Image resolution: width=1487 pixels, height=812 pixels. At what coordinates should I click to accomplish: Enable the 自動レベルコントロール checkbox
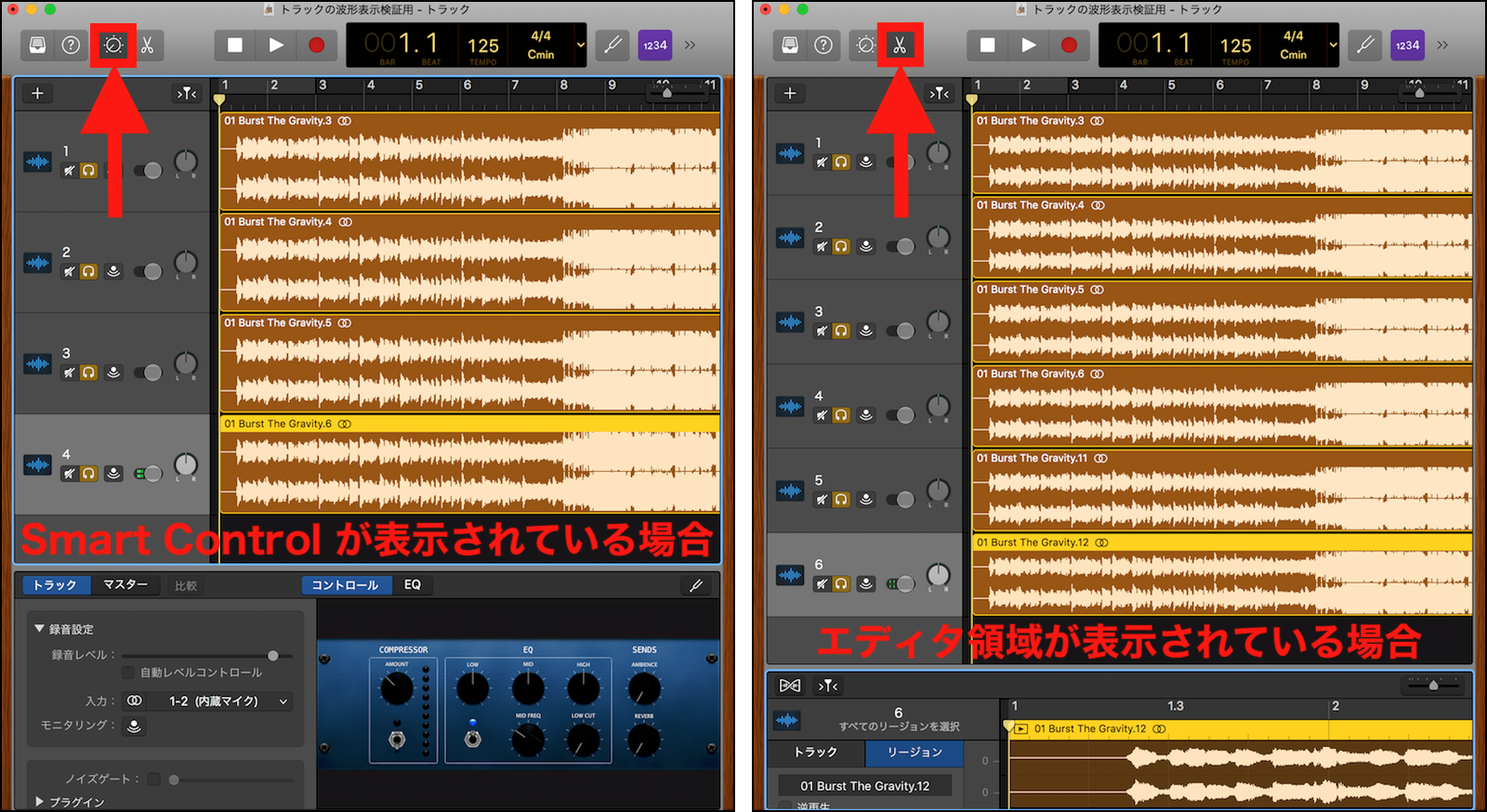(x=128, y=672)
